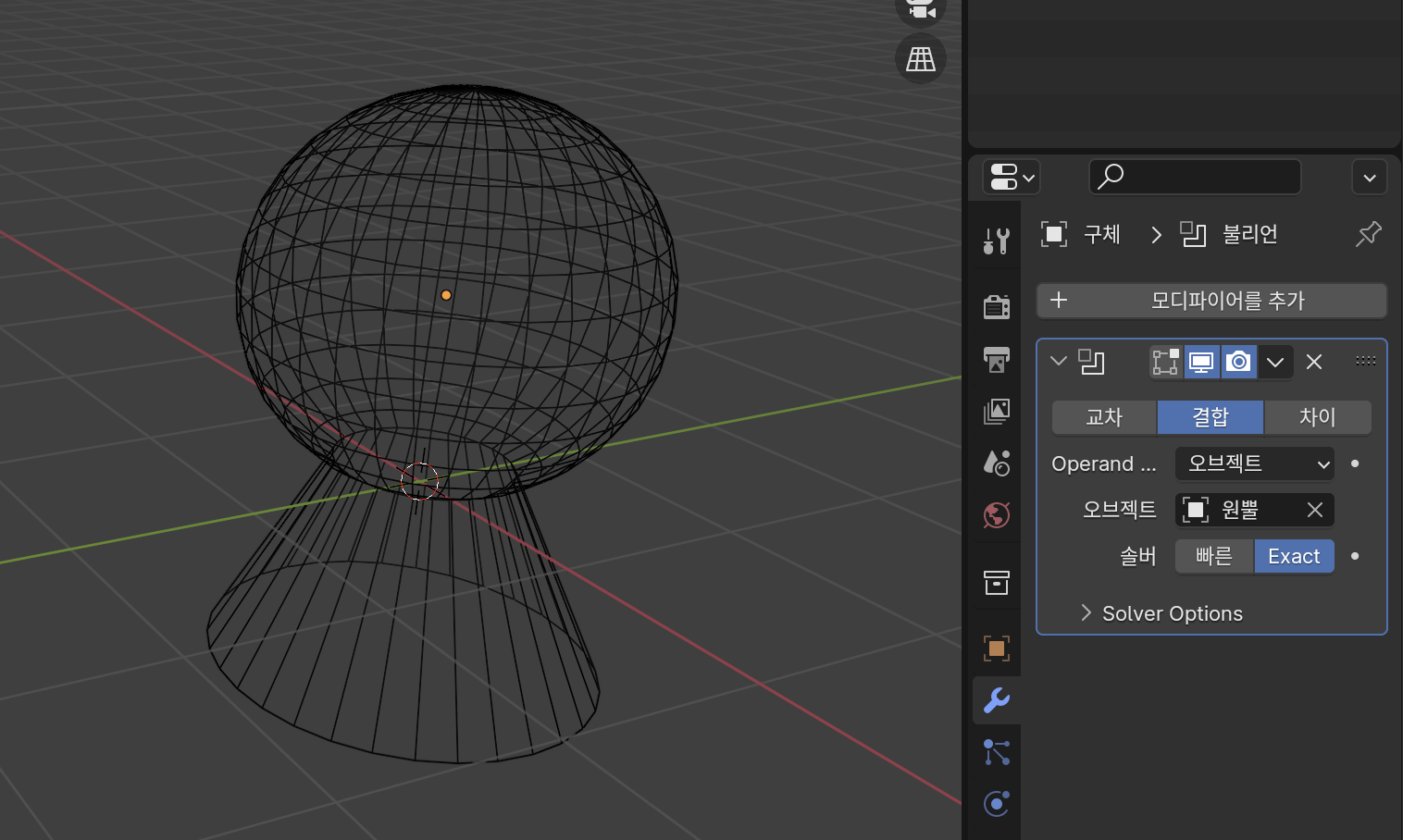Click the 원뿔 object field

coord(1238,510)
